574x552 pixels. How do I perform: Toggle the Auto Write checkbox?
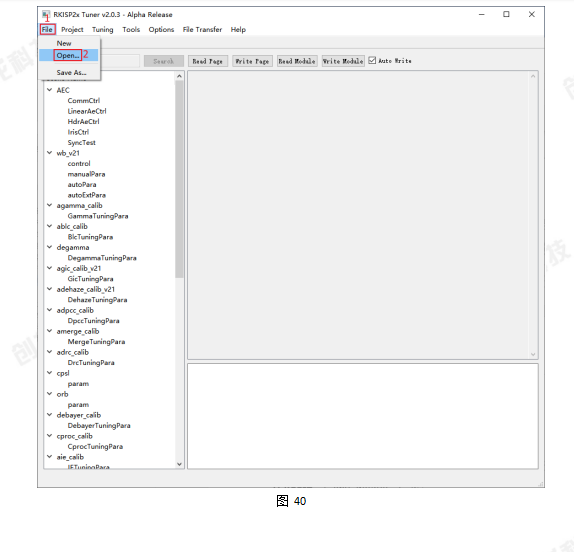click(372, 60)
